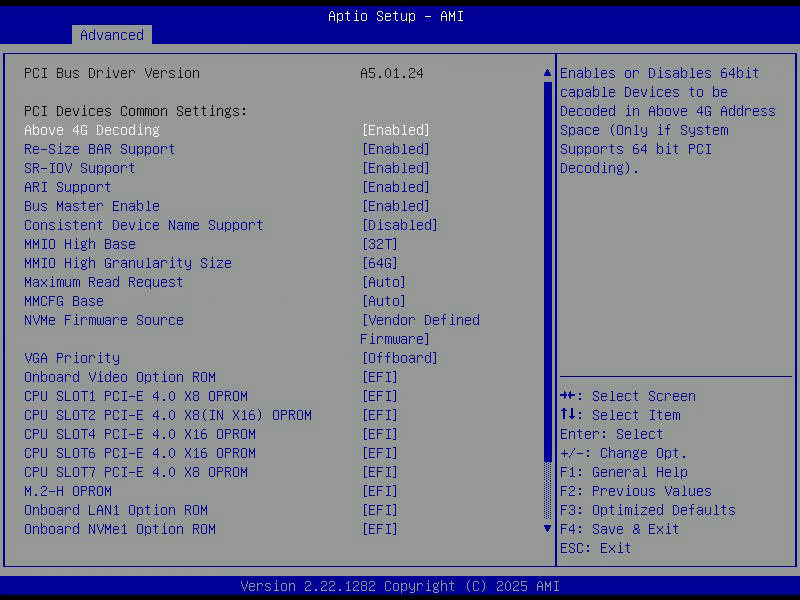Click the Version 2.22.1282 copyright footer
This screenshot has height=600, width=800.
[400, 586]
